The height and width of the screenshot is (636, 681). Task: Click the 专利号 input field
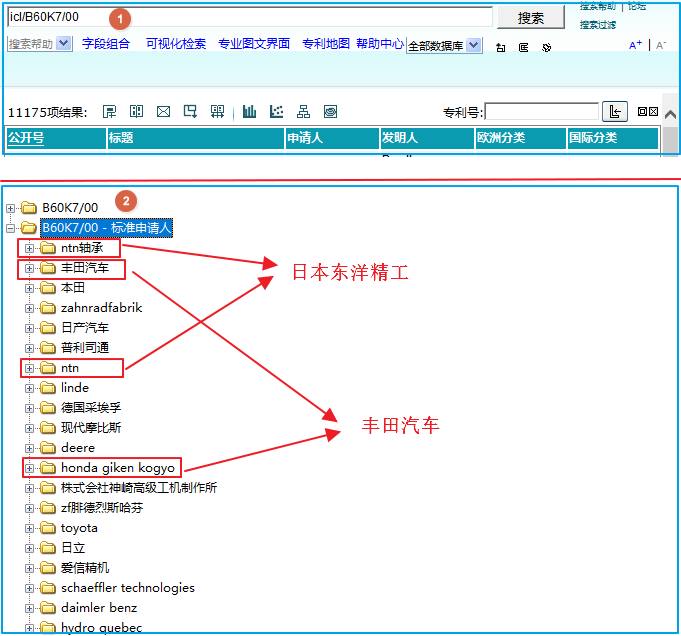[x=541, y=111]
